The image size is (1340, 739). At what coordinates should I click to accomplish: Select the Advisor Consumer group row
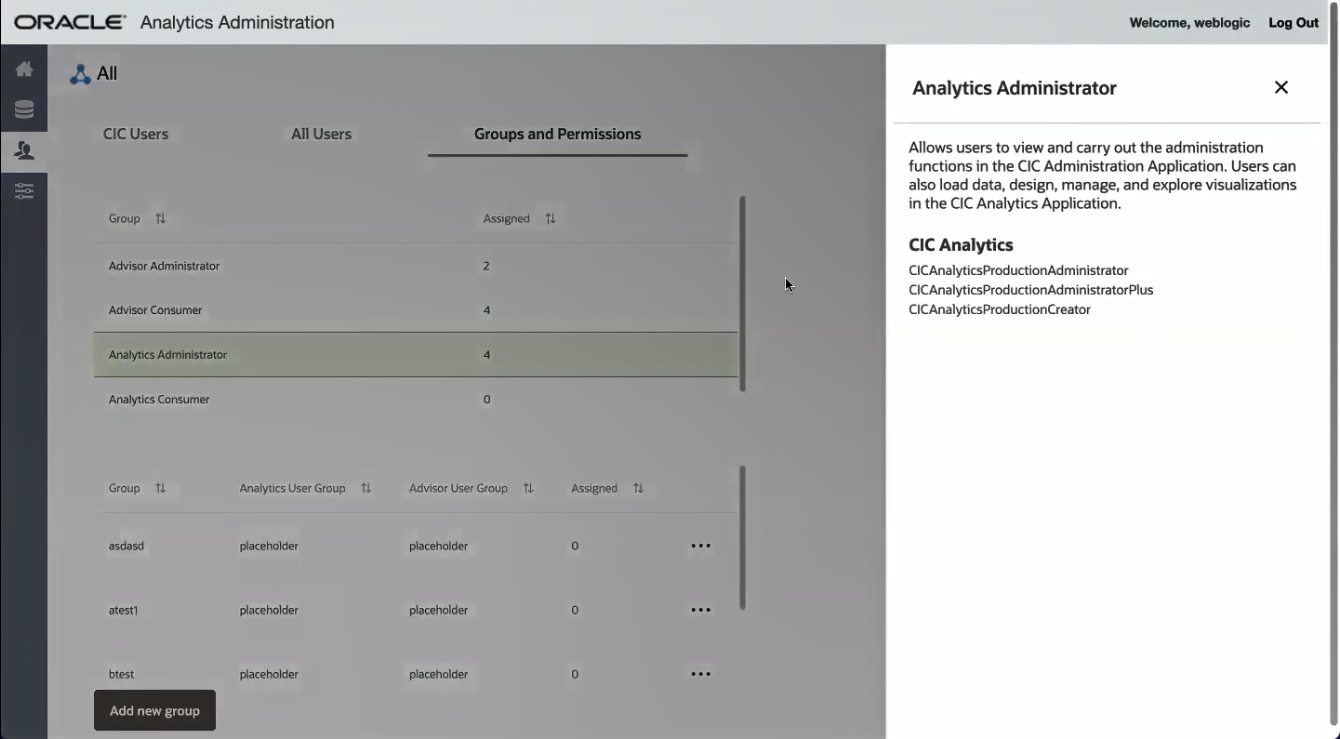pos(416,310)
